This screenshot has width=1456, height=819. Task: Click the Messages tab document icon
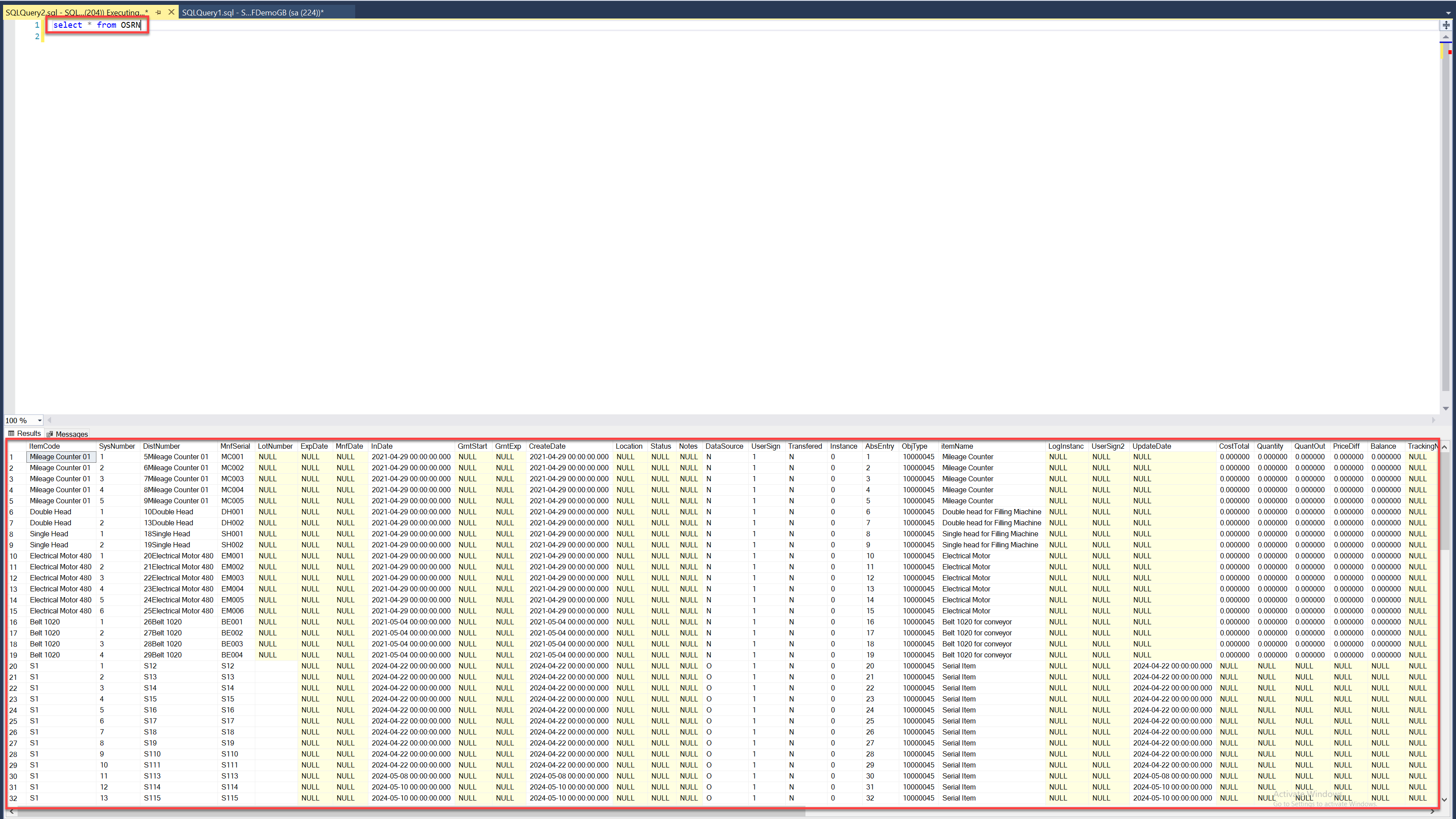coord(50,435)
